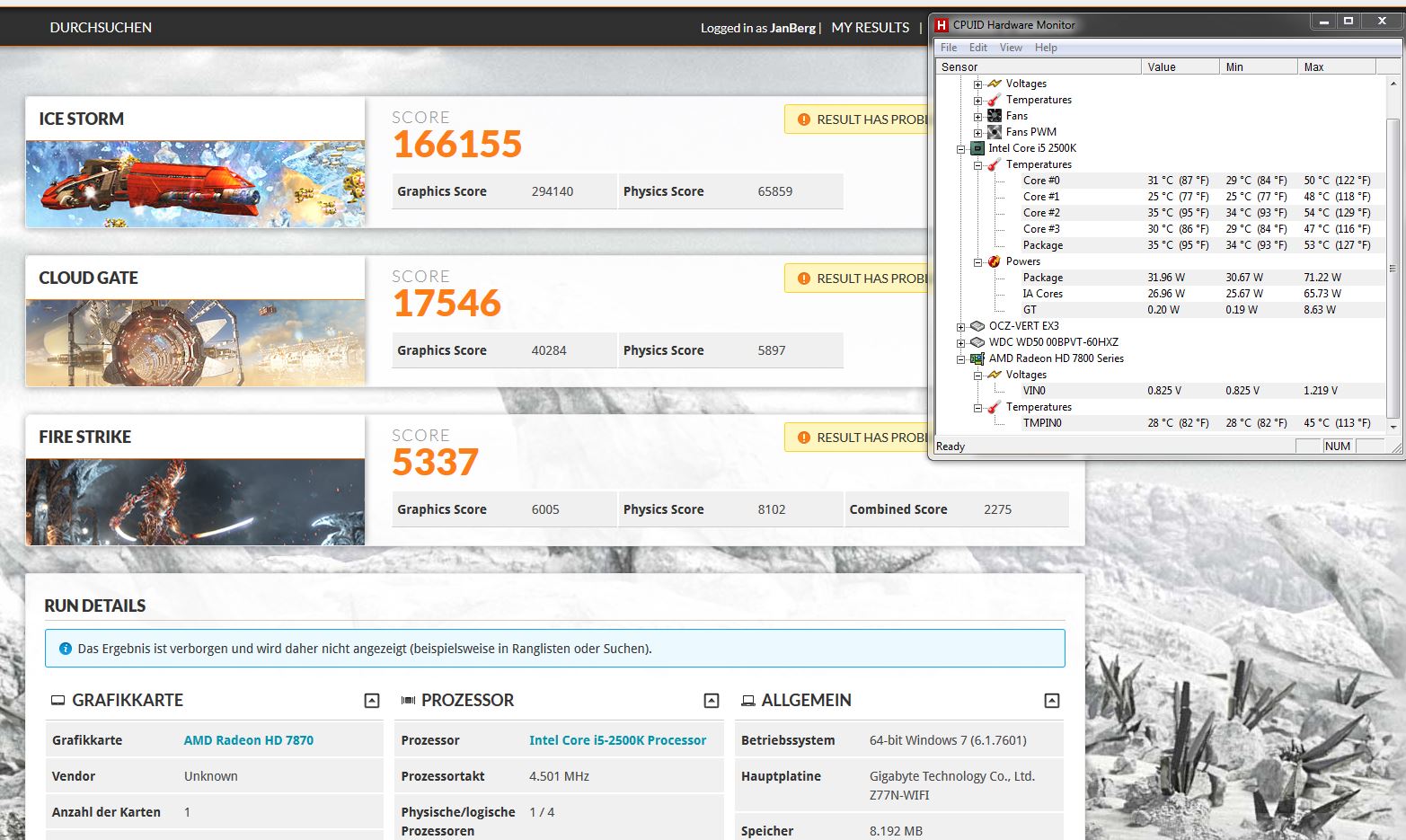
Task: Open the File menu in Hardware Monitor
Action: click(949, 48)
